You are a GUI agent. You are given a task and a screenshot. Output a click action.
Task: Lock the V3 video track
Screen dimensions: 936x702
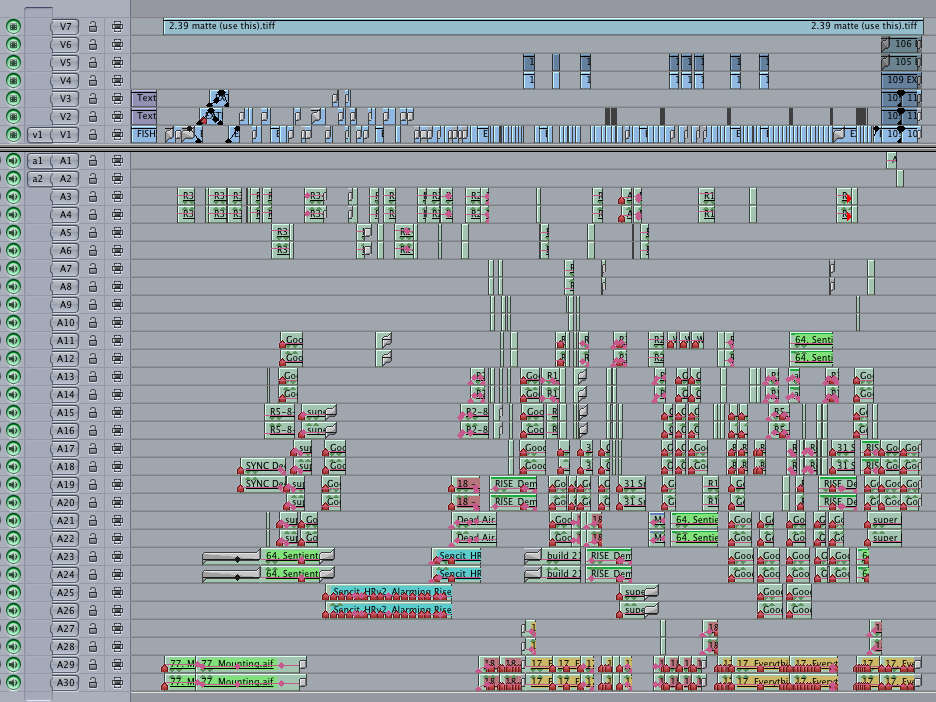pos(93,98)
